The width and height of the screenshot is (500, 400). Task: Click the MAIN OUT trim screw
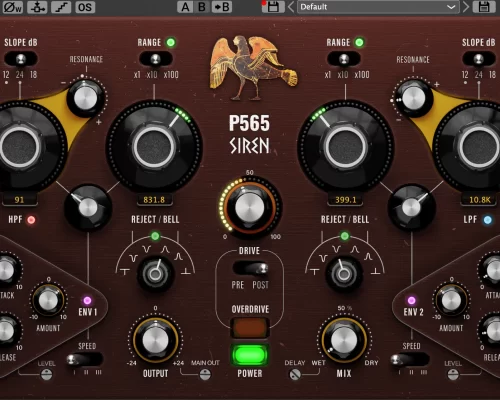point(205,375)
